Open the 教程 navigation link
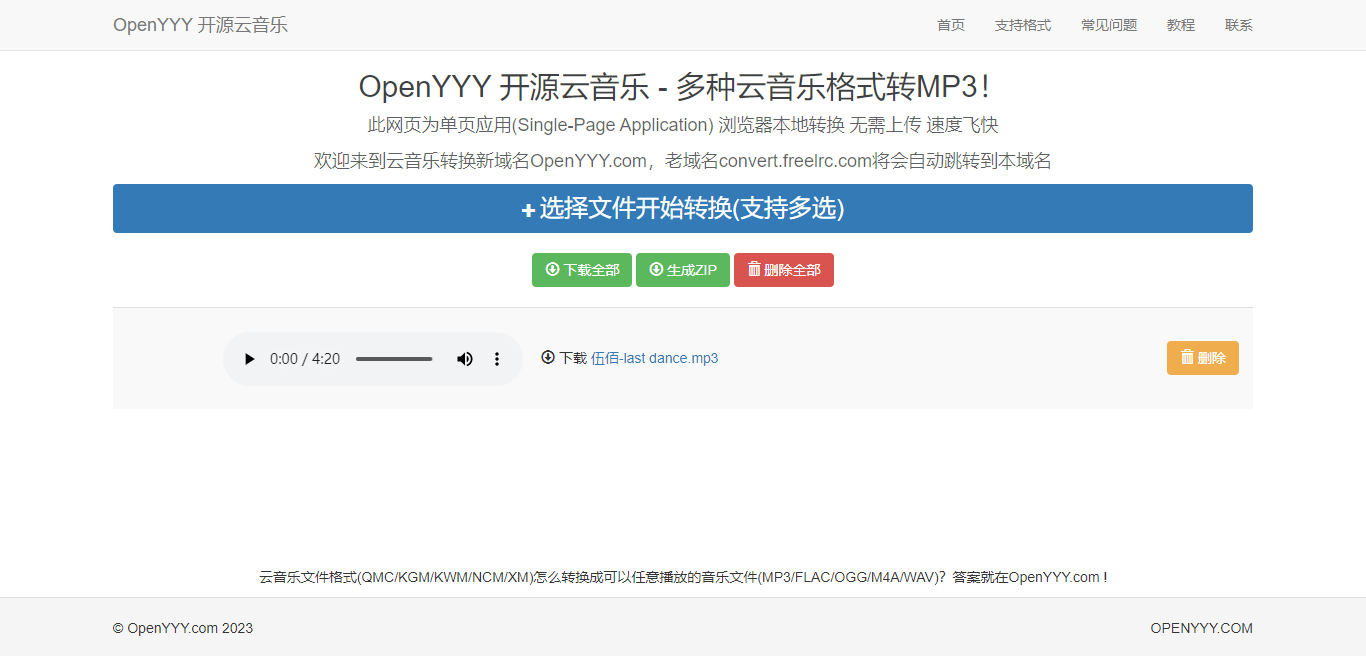This screenshot has height=656, width=1366. [1181, 25]
